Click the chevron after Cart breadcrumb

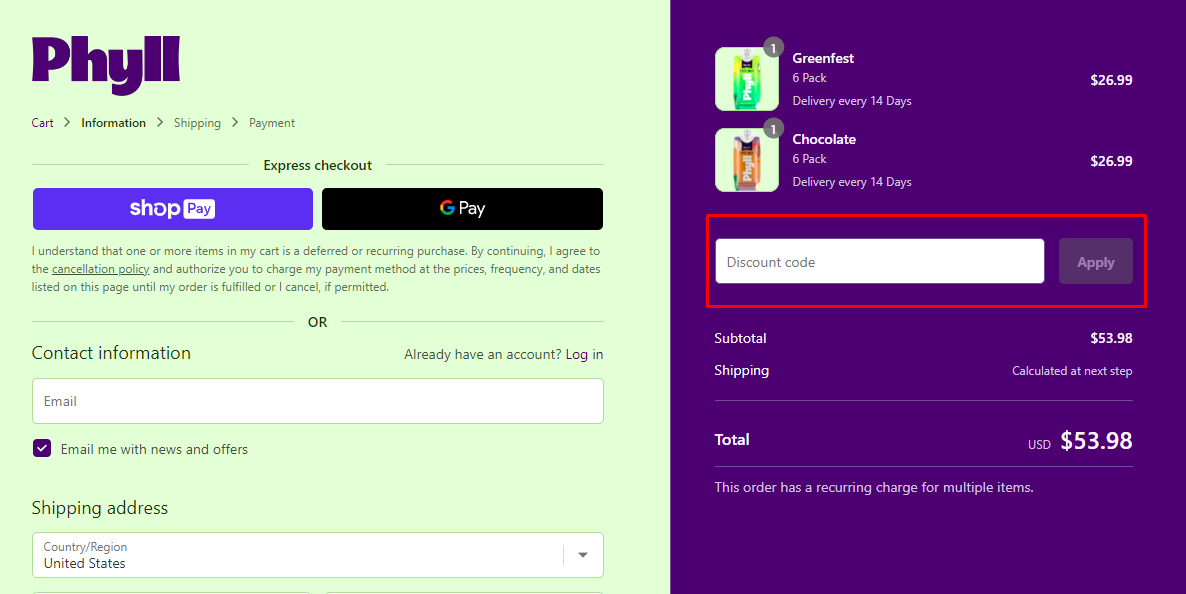67,123
